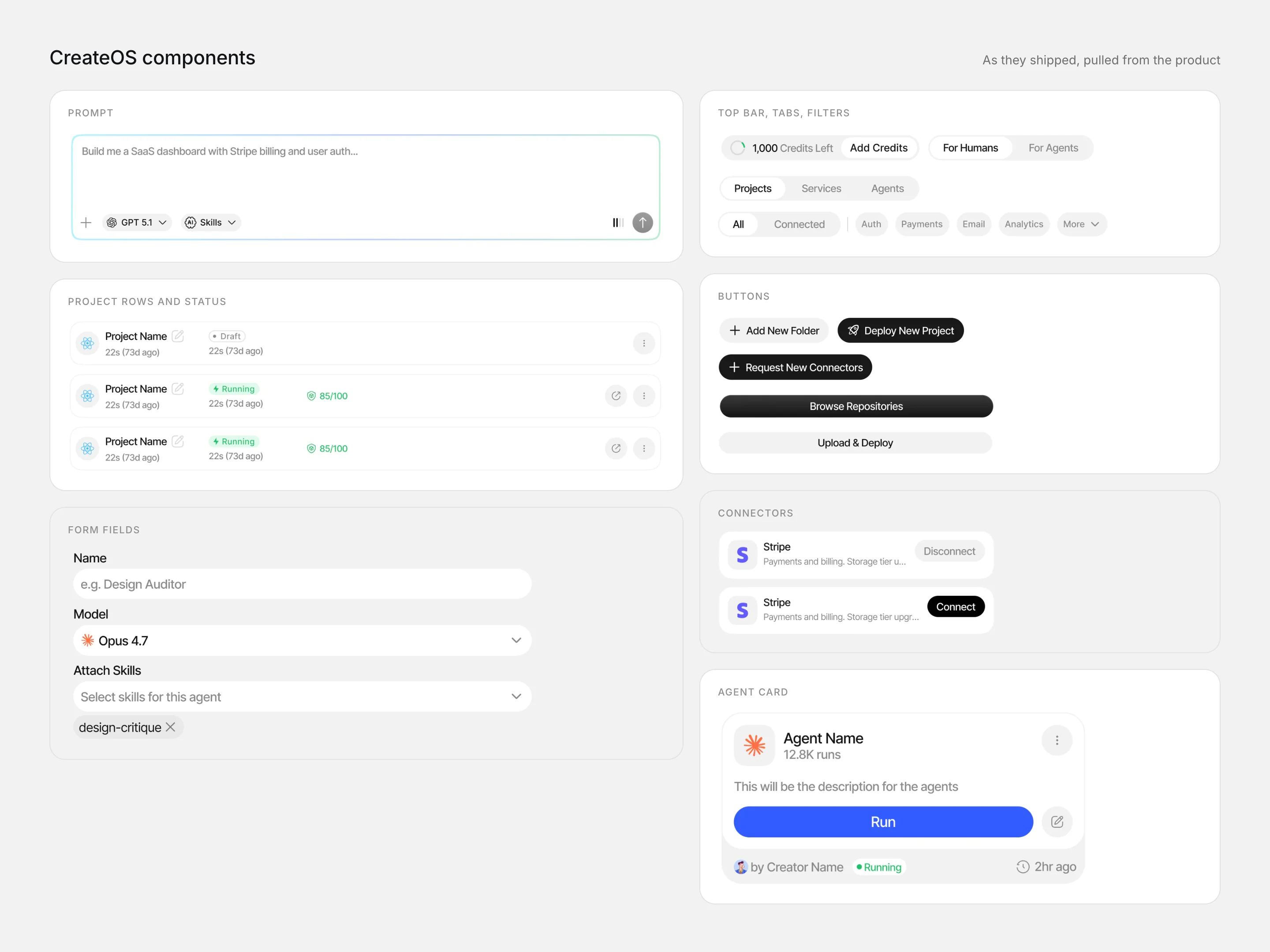Screen dimensions: 1270x952
Task: Open three-dot menu of last project row
Action: (644, 448)
